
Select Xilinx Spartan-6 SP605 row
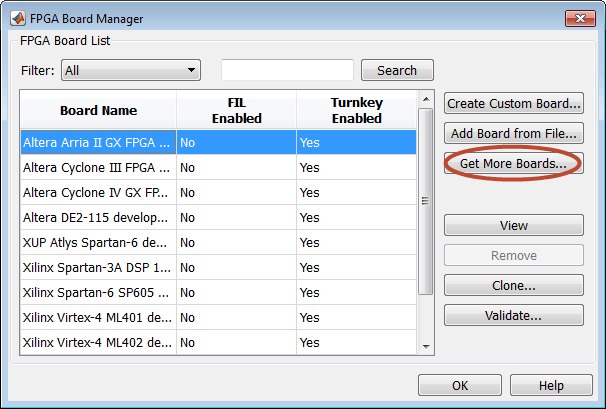coord(218,292)
